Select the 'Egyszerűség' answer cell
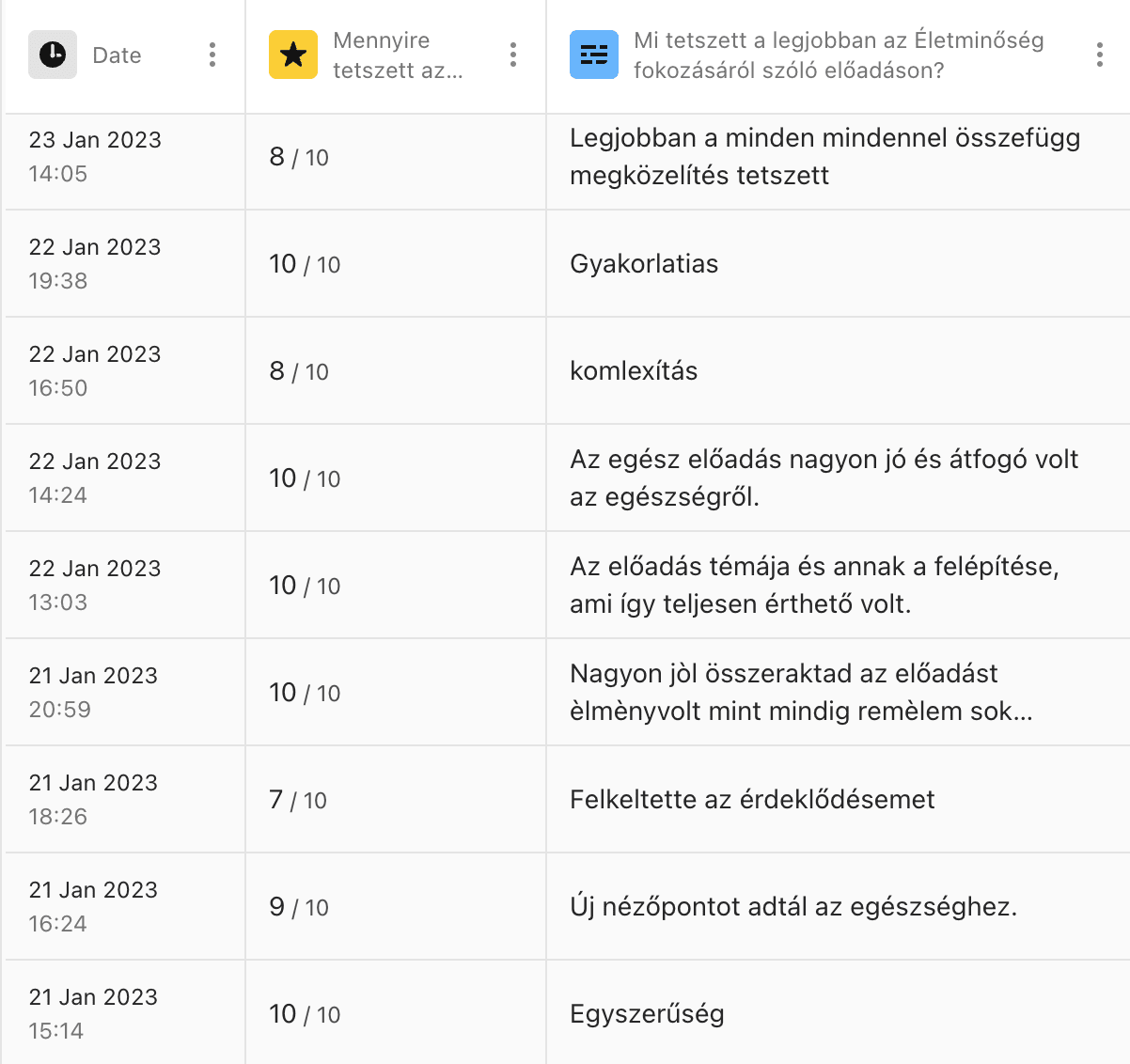Screen dimensions: 1130x1064 pyautogui.click(x=838, y=1014)
